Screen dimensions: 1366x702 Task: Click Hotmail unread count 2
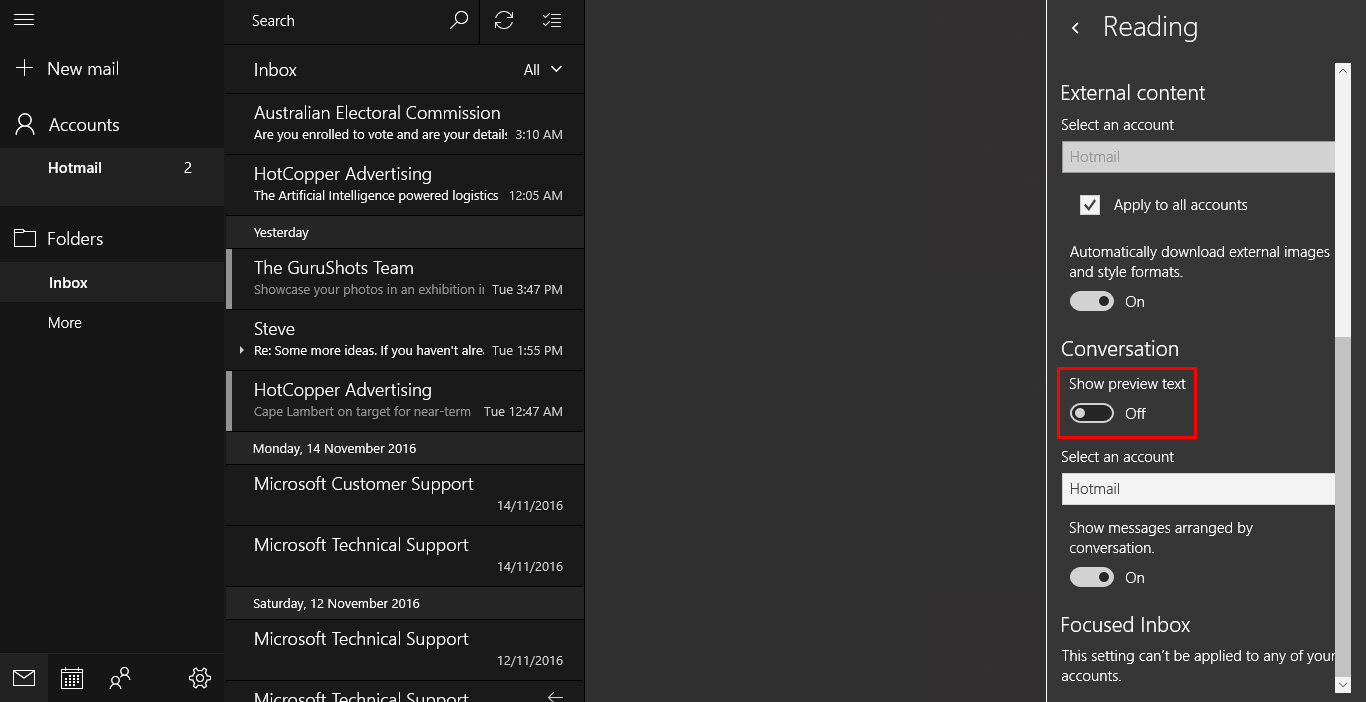point(188,167)
